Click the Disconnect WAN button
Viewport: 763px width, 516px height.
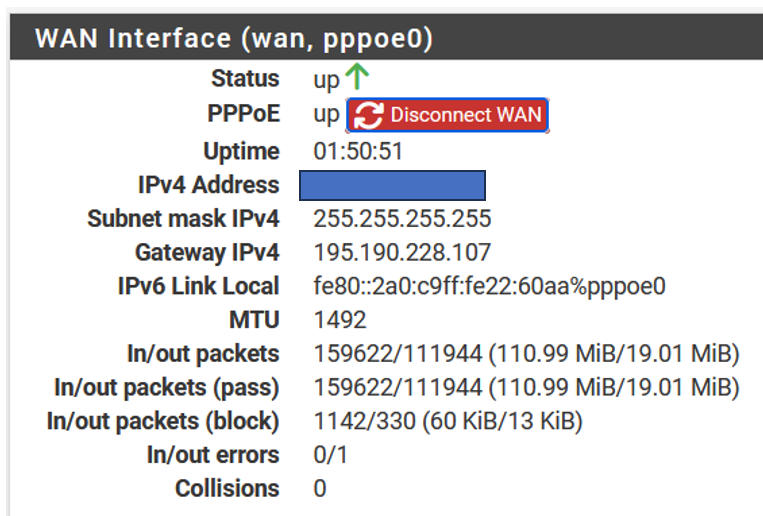coord(447,115)
